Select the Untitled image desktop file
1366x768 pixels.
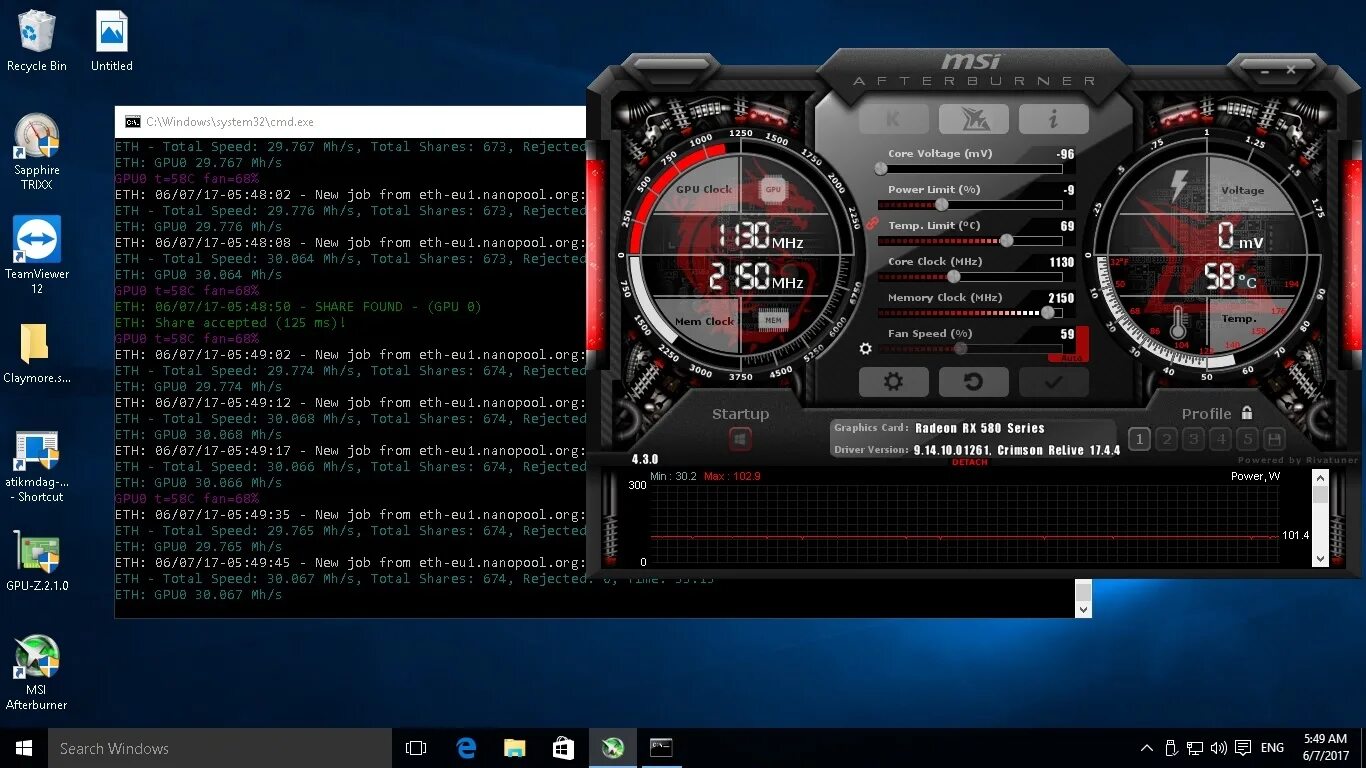pos(112,42)
